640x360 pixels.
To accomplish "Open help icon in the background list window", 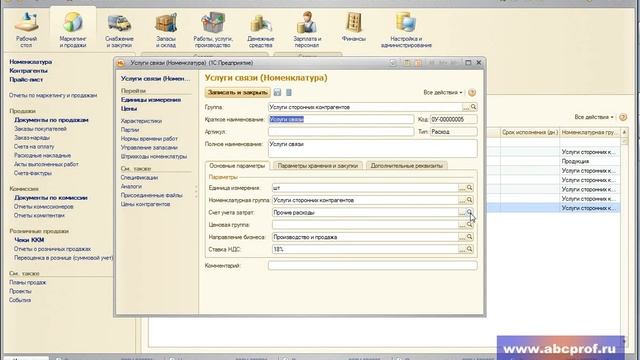I will 623,117.
